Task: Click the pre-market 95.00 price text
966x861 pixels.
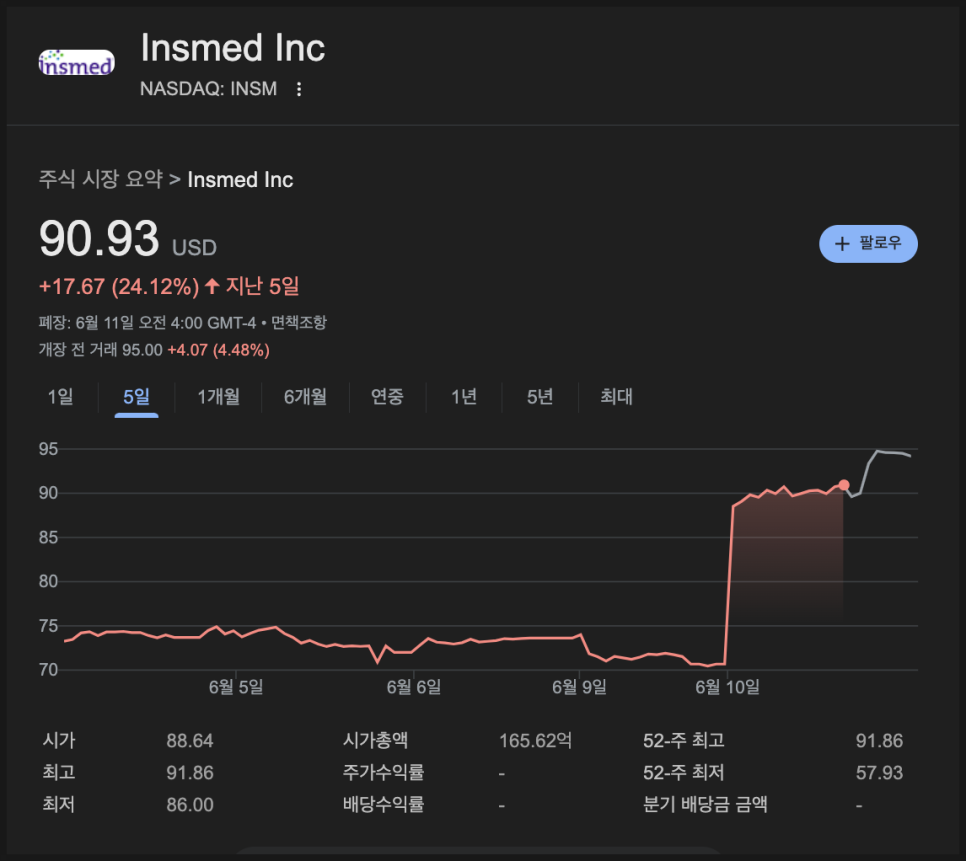Action: [x=142, y=350]
